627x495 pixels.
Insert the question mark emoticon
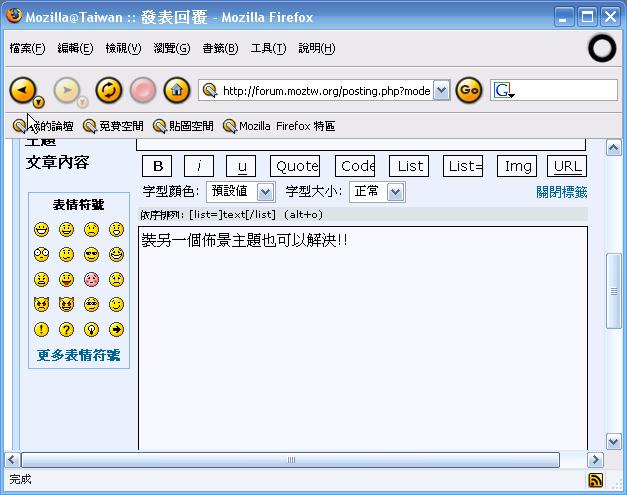(x=66, y=329)
